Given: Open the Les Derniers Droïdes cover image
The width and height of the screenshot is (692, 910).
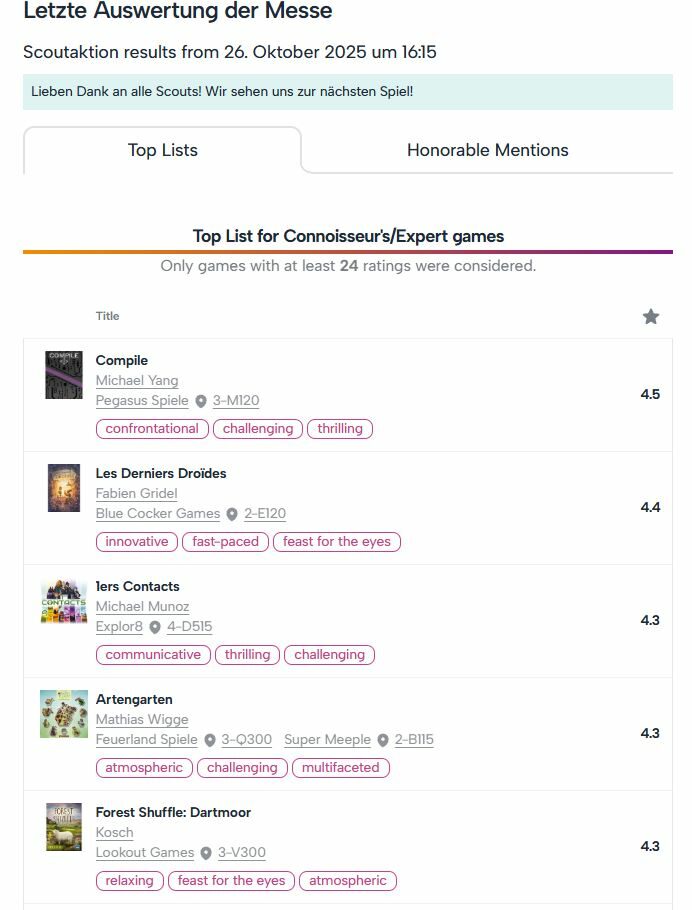Looking at the screenshot, I should pyautogui.click(x=64, y=488).
